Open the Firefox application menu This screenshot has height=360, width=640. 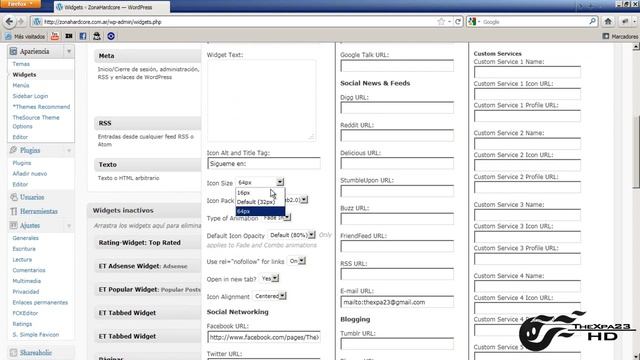click(x=20, y=4)
